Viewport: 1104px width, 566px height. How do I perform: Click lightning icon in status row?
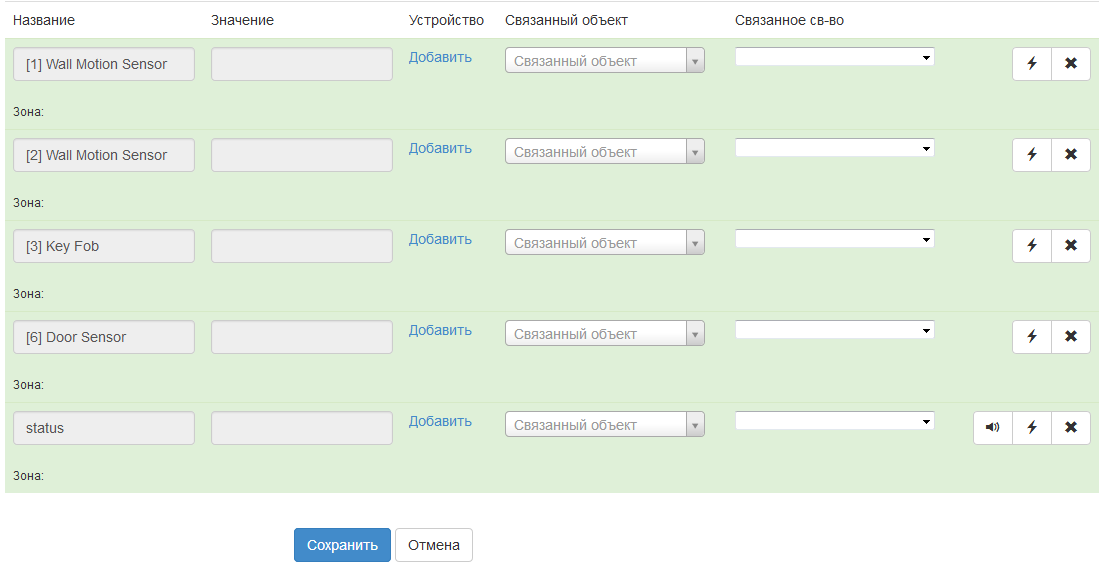tap(1032, 428)
